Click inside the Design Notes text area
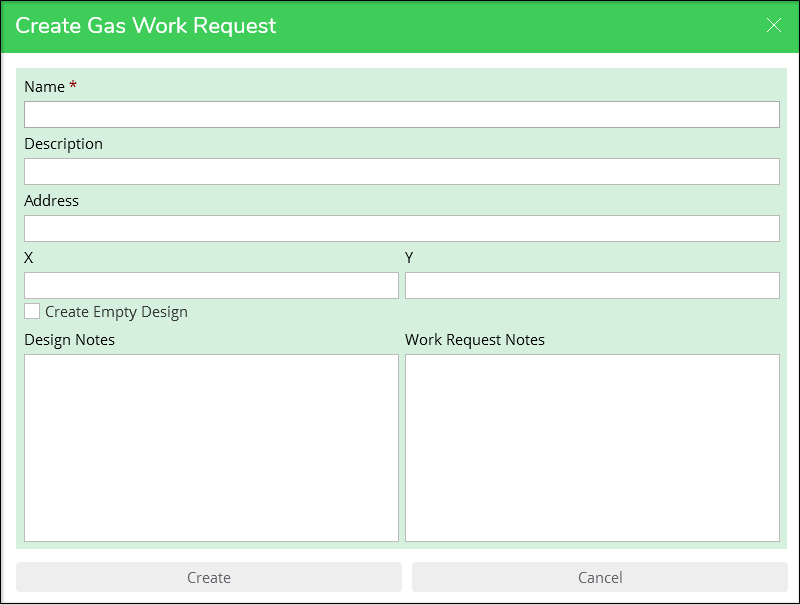800x605 pixels. tap(211, 448)
